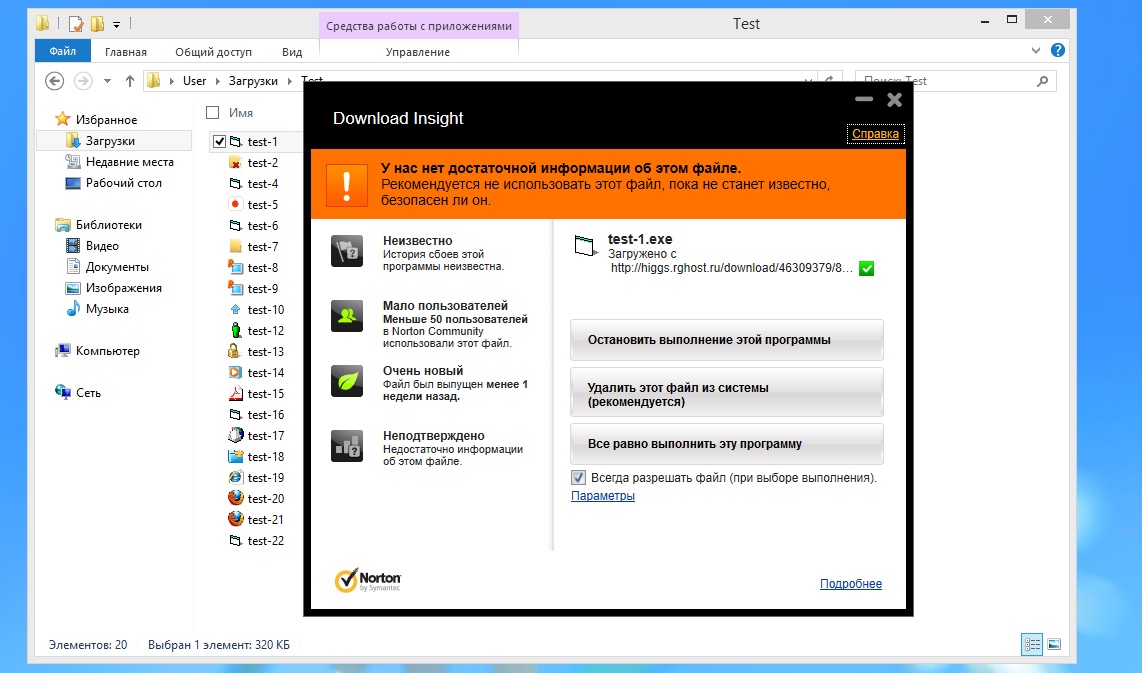This screenshot has height=673, width=1142.
Task: Toggle the select-all checkbox near Имя header
Action: [x=213, y=112]
